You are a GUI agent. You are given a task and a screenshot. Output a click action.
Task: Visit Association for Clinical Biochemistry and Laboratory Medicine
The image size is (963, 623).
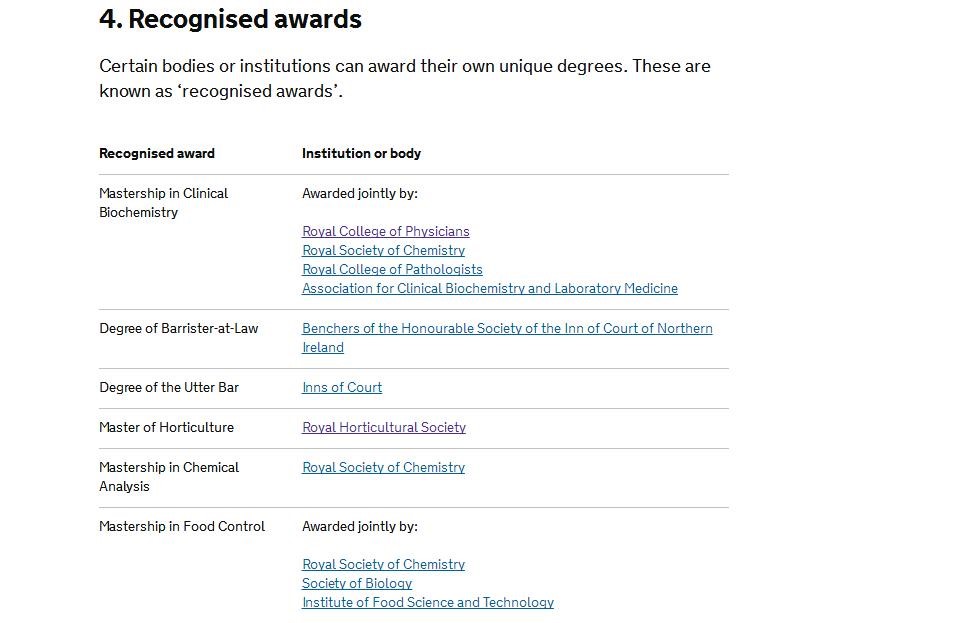pyautogui.click(x=489, y=288)
